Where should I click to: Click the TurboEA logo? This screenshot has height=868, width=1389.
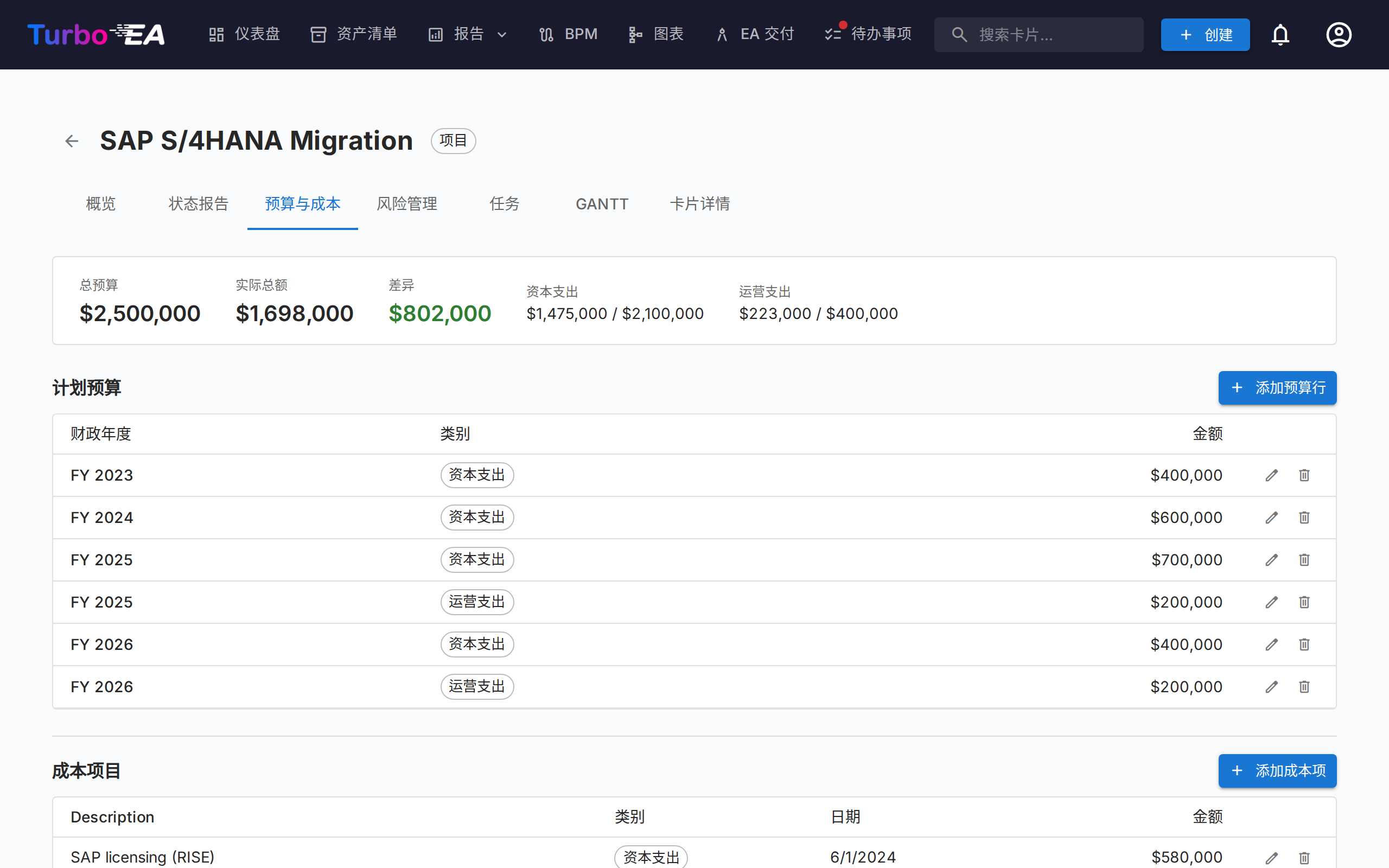coord(96,35)
